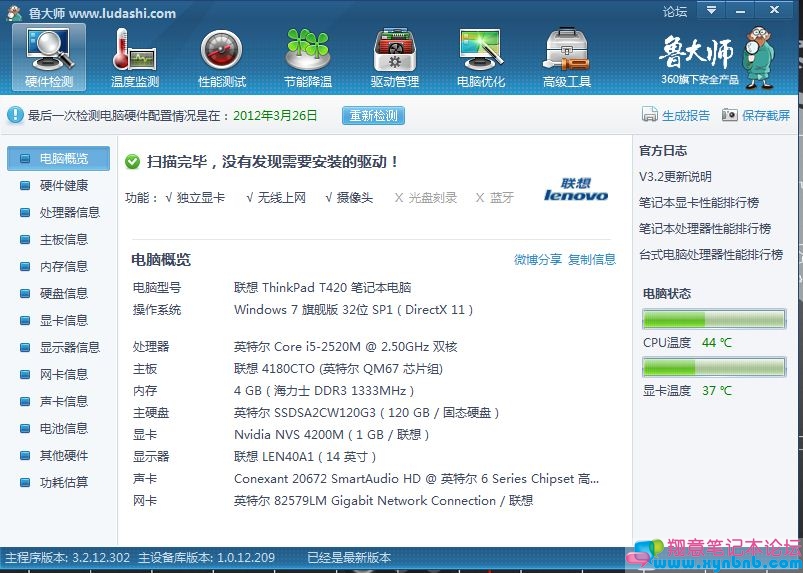Open the 论坛 forum link

click(674, 11)
